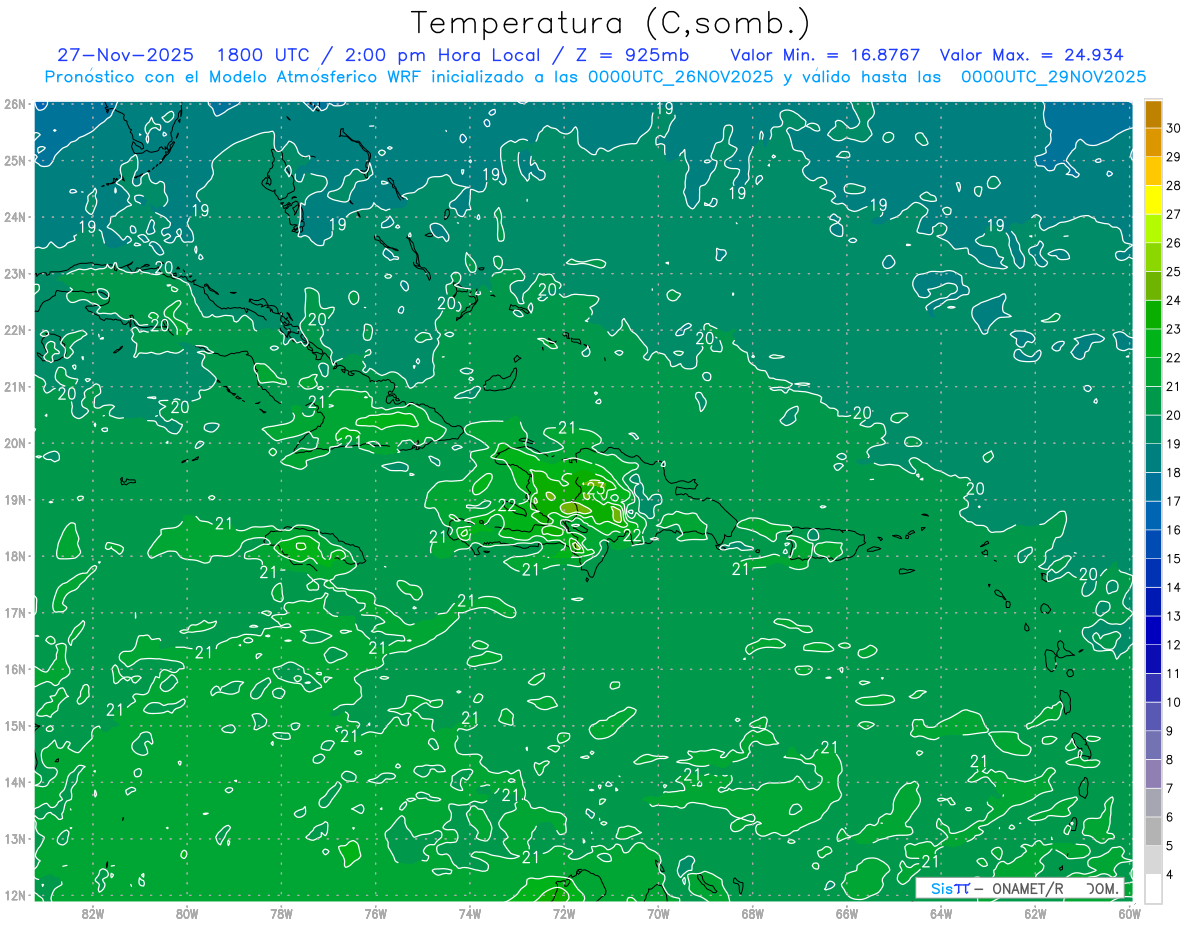This screenshot has width=1200, height=927.
Task: Click the '18N' latitude axis label
Action: pos(15,556)
